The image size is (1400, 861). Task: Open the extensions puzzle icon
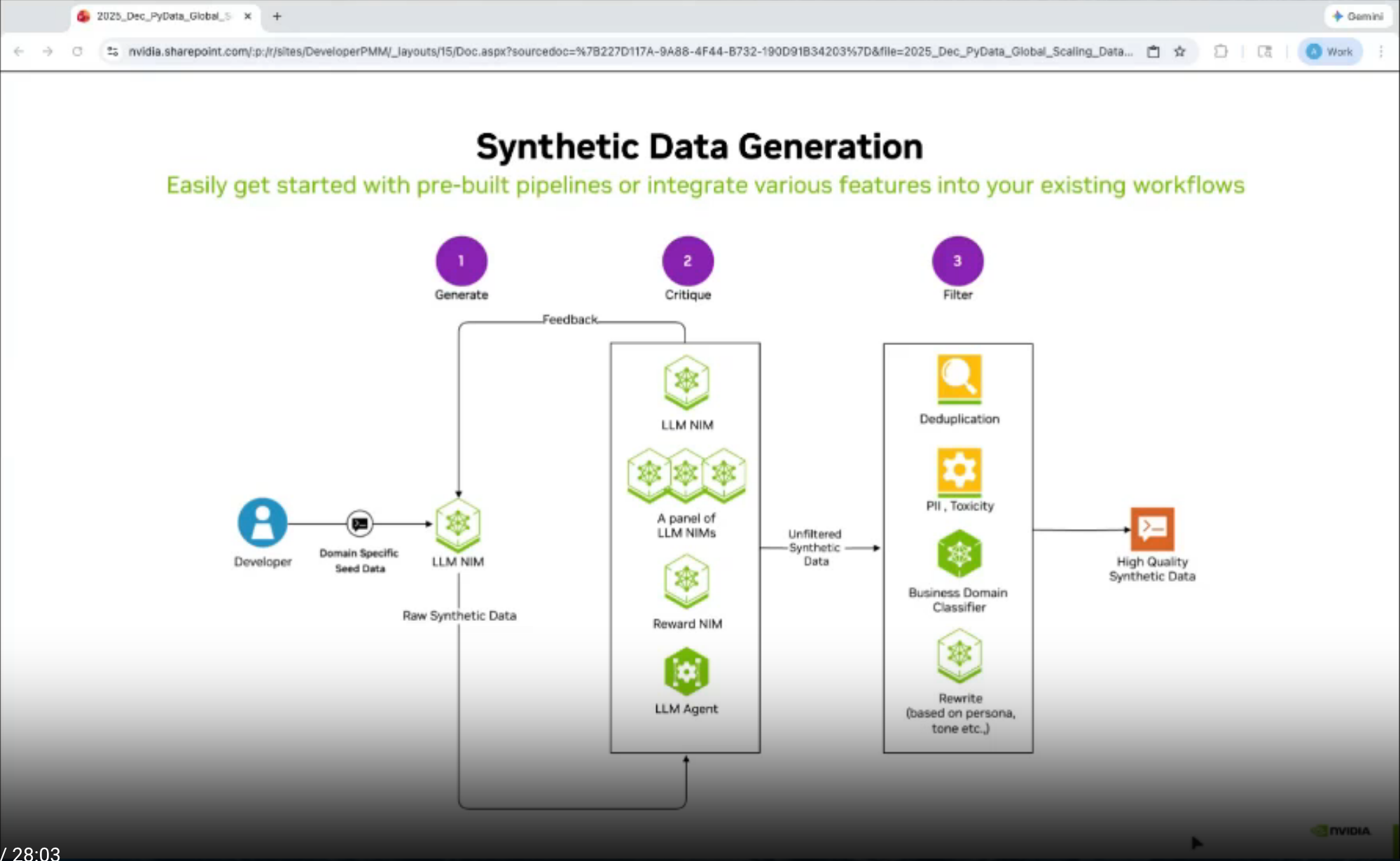1221,51
